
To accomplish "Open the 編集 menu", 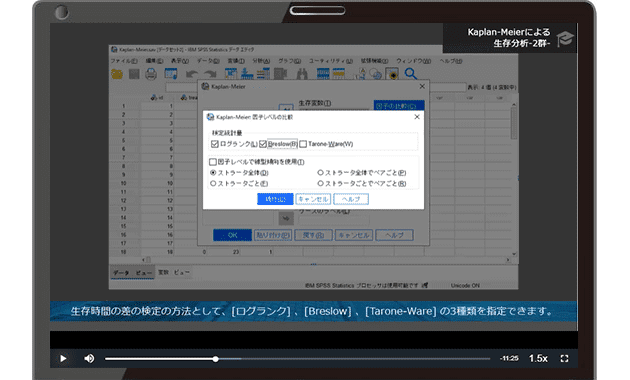I will 154,61.
